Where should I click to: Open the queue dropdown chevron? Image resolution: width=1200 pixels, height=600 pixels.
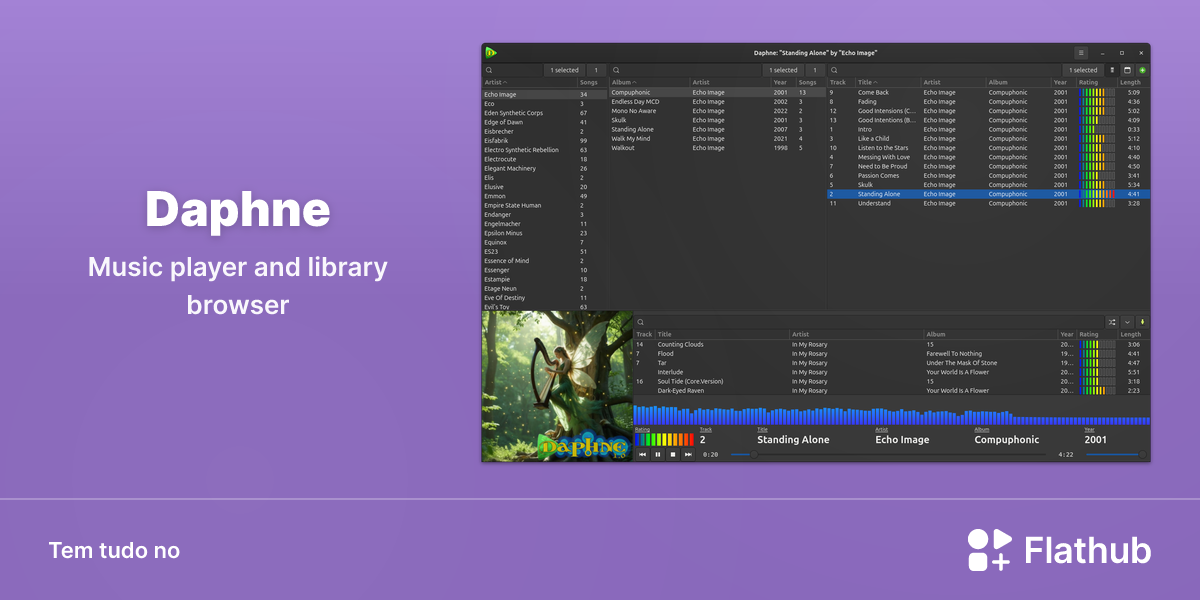coord(1127,322)
